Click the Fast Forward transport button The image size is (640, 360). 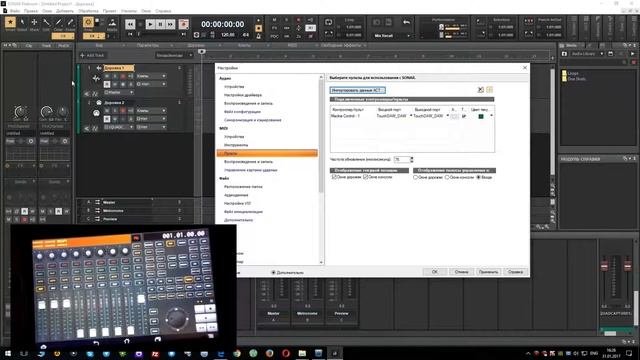(x=170, y=24)
